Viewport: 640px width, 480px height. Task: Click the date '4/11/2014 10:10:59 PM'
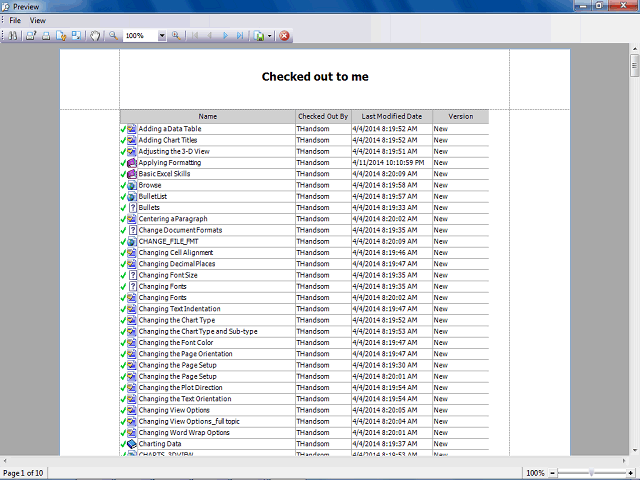pos(388,163)
